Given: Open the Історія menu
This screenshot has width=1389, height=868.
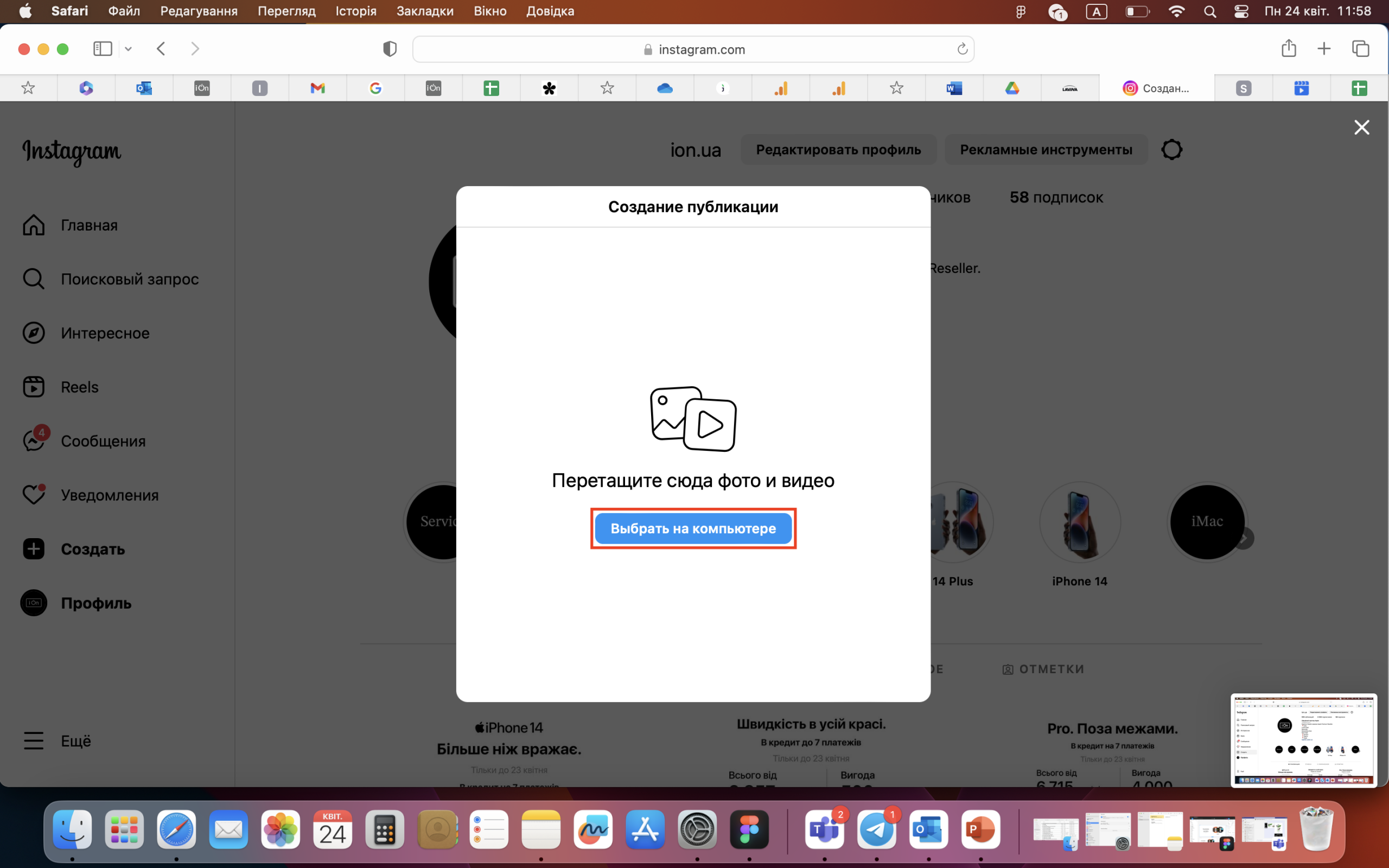Looking at the screenshot, I should (356, 11).
